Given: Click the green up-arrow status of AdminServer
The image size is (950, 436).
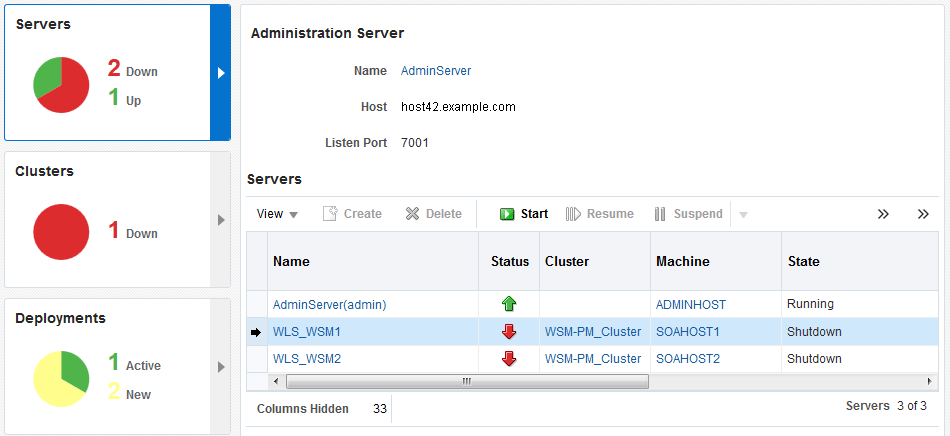Looking at the screenshot, I should 509,304.
